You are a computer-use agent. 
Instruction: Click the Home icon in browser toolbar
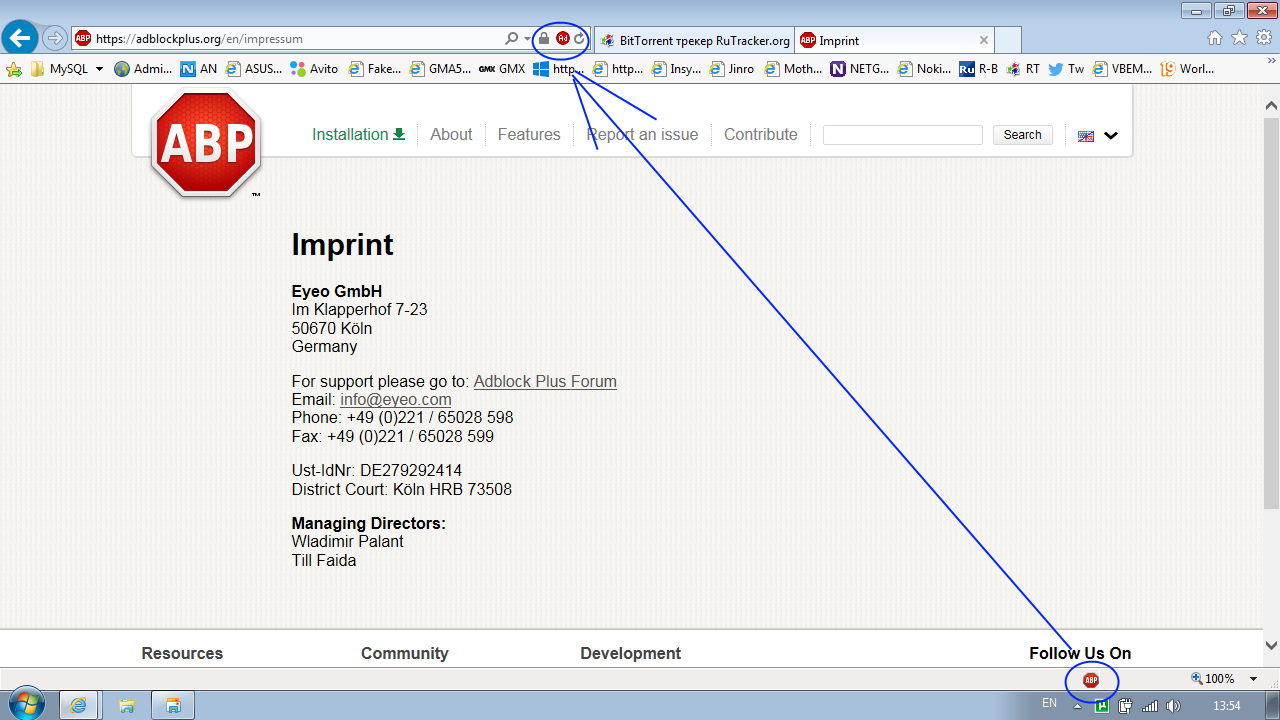click(1215, 38)
